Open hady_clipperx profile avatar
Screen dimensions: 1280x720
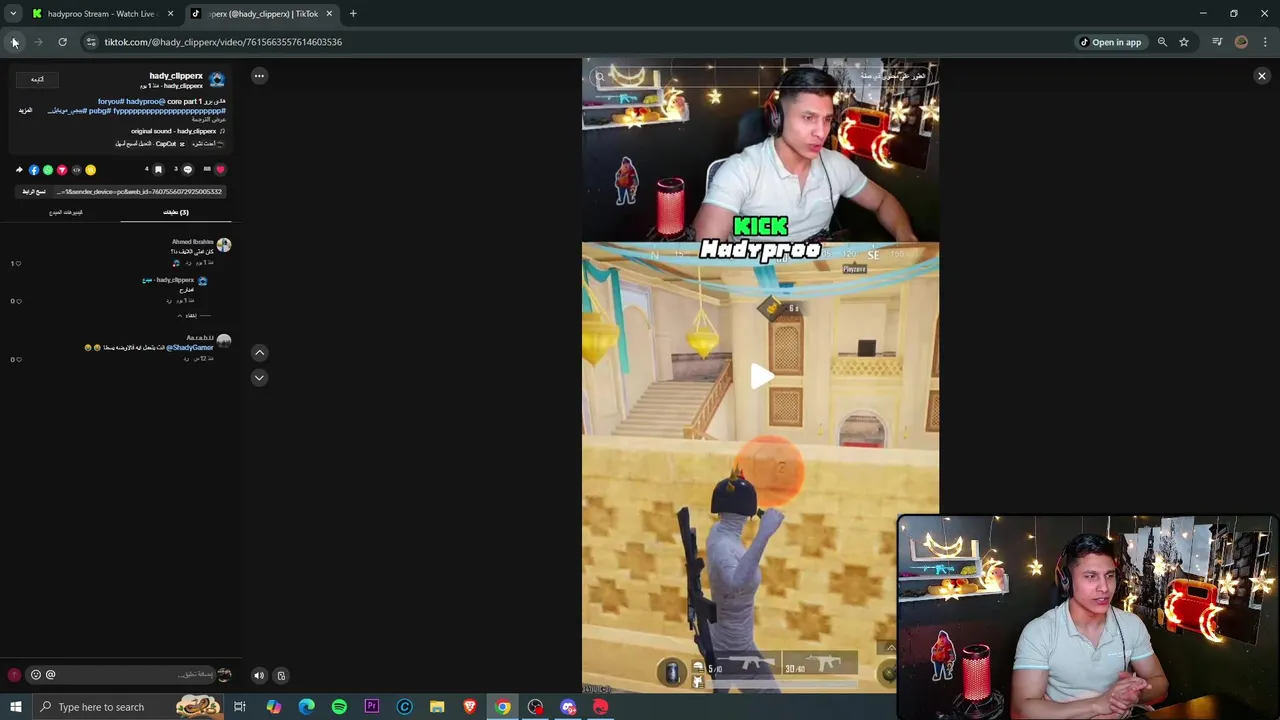tap(218, 80)
